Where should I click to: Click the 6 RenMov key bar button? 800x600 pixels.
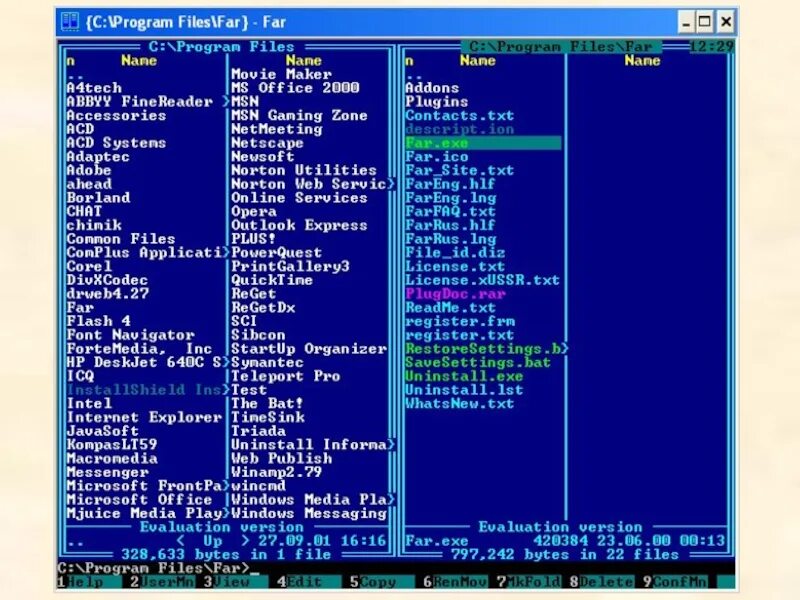(x=455, y=582)
